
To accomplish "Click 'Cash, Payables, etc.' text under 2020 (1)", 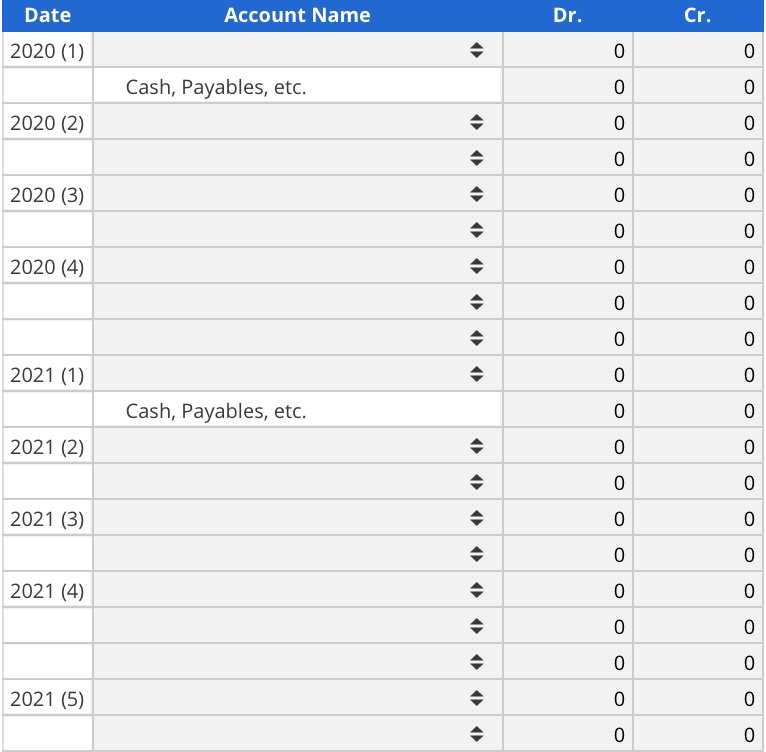I will tap(216, 87).
